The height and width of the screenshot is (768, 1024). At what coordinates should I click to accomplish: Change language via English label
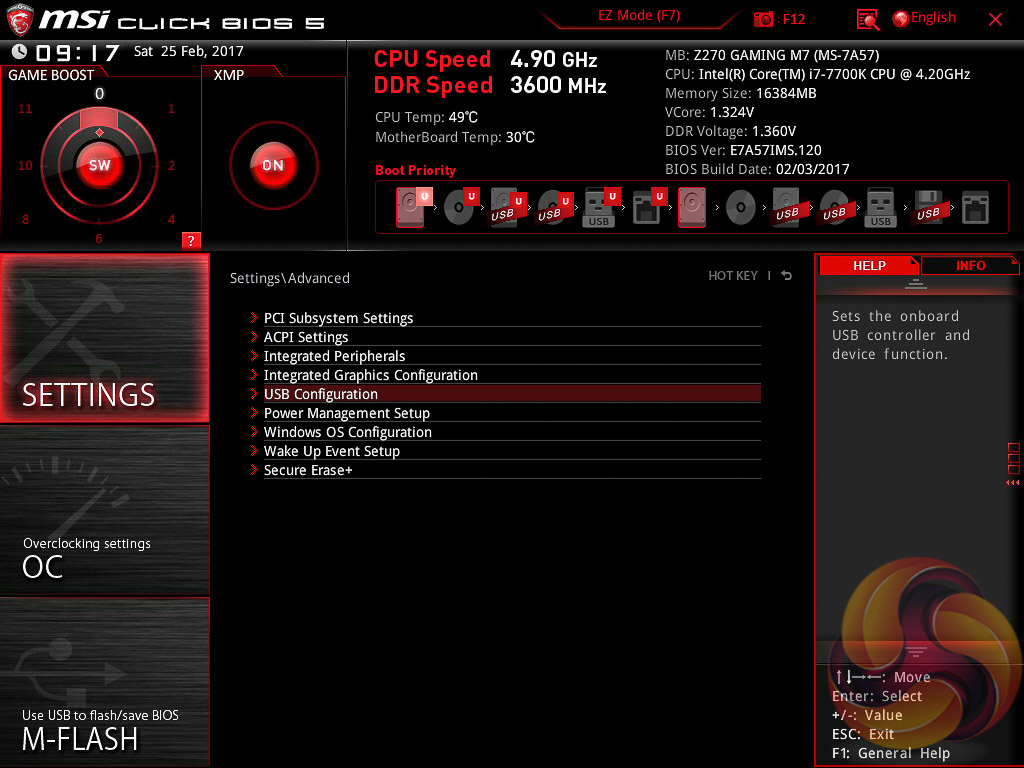[x=933, y=18]
